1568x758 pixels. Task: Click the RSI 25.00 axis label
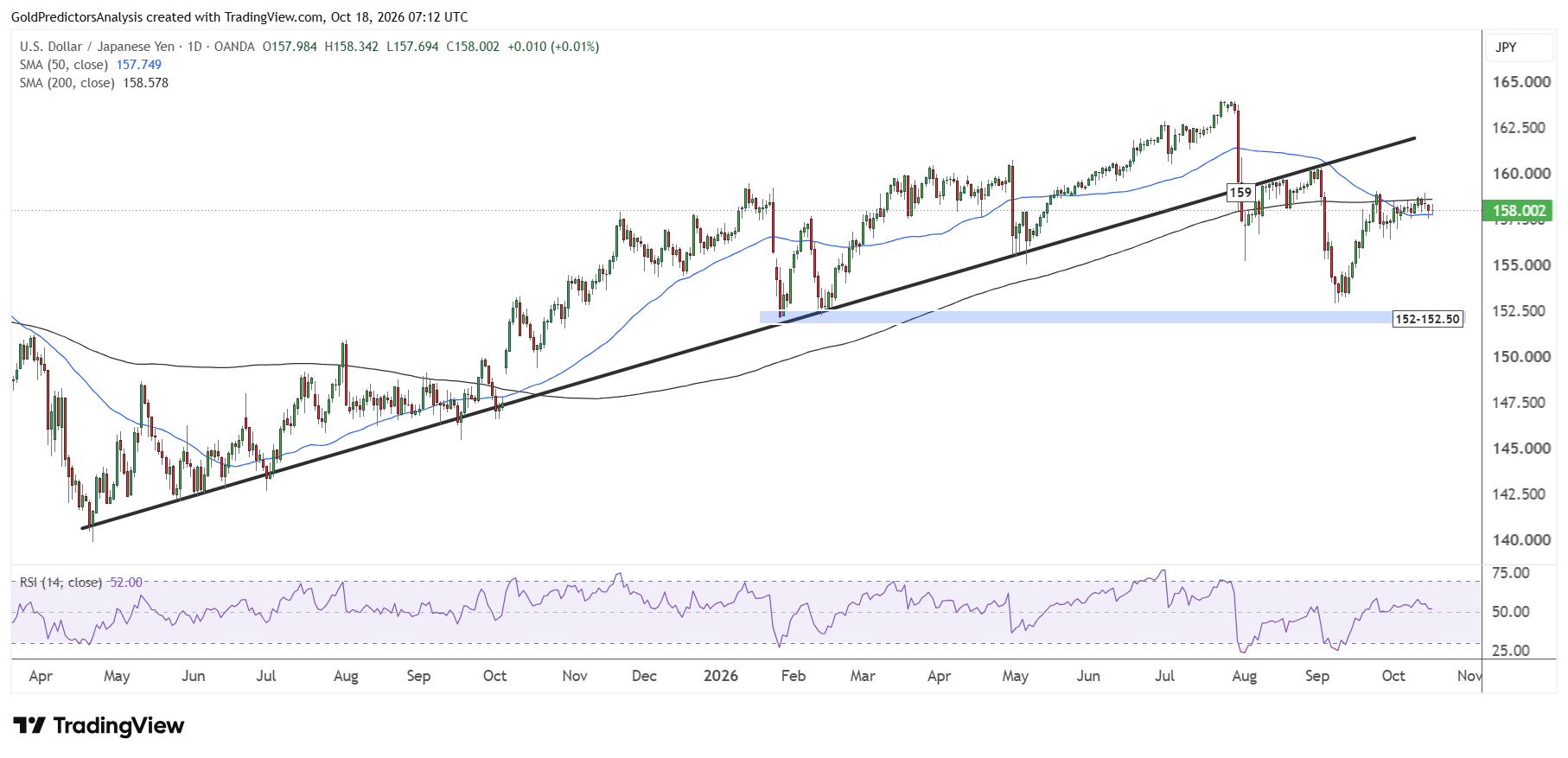1511,651
